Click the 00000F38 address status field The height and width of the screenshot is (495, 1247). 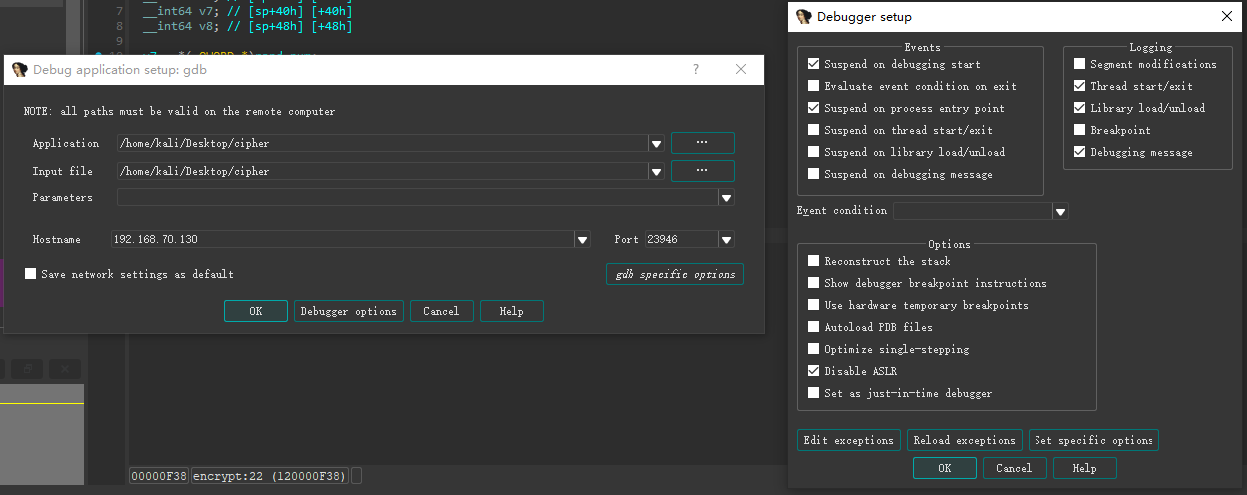(x=159, y=476)
